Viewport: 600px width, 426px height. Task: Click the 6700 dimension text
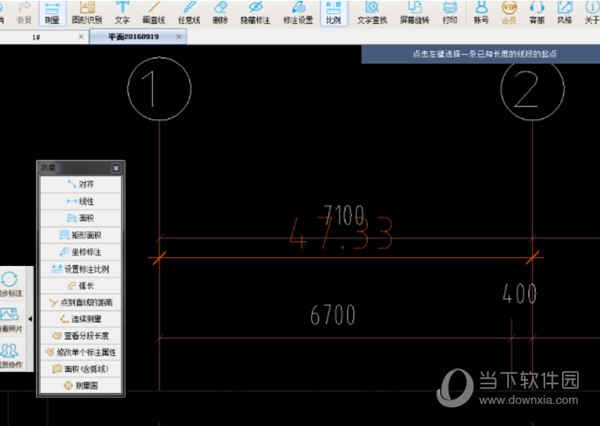point(333,315)
